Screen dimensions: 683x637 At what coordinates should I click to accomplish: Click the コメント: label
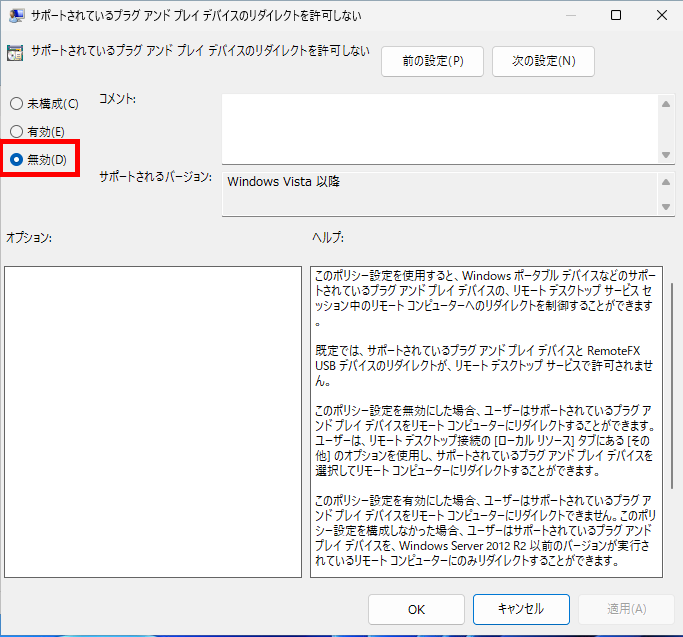117,99
